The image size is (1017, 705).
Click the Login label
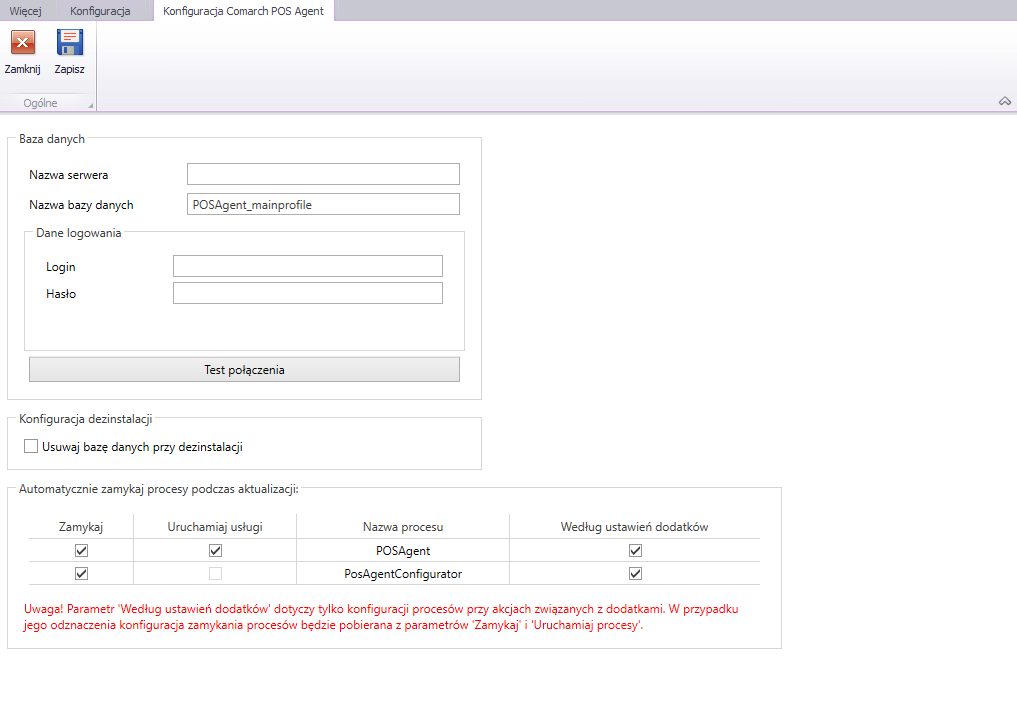point(60,267)
